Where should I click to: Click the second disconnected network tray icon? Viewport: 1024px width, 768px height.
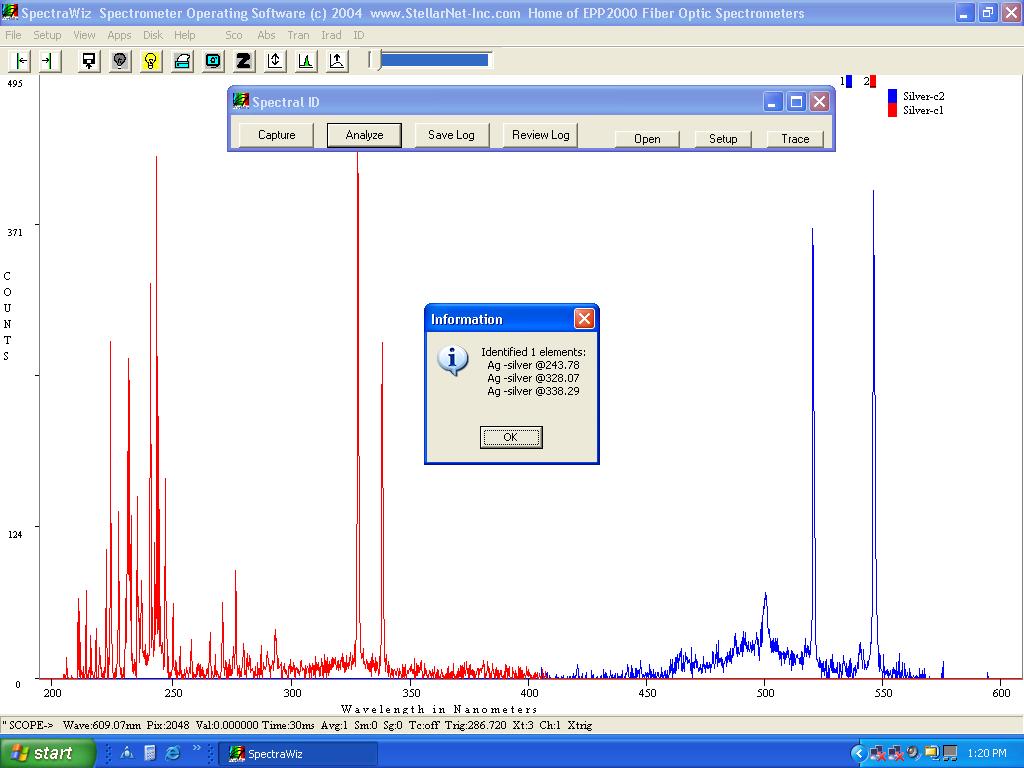[895, 754]
